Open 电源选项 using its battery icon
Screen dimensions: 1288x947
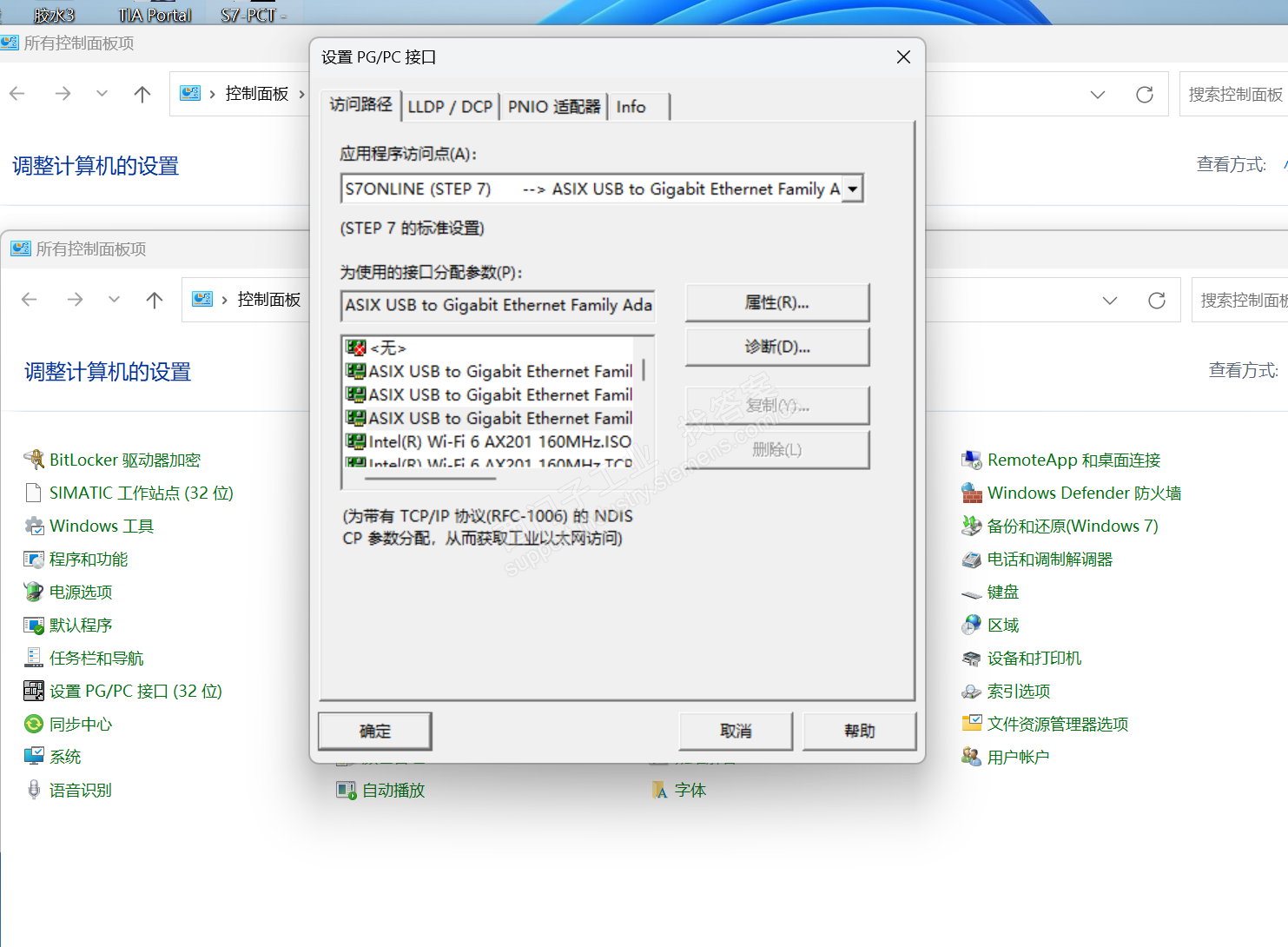click(x=34, y=592)
